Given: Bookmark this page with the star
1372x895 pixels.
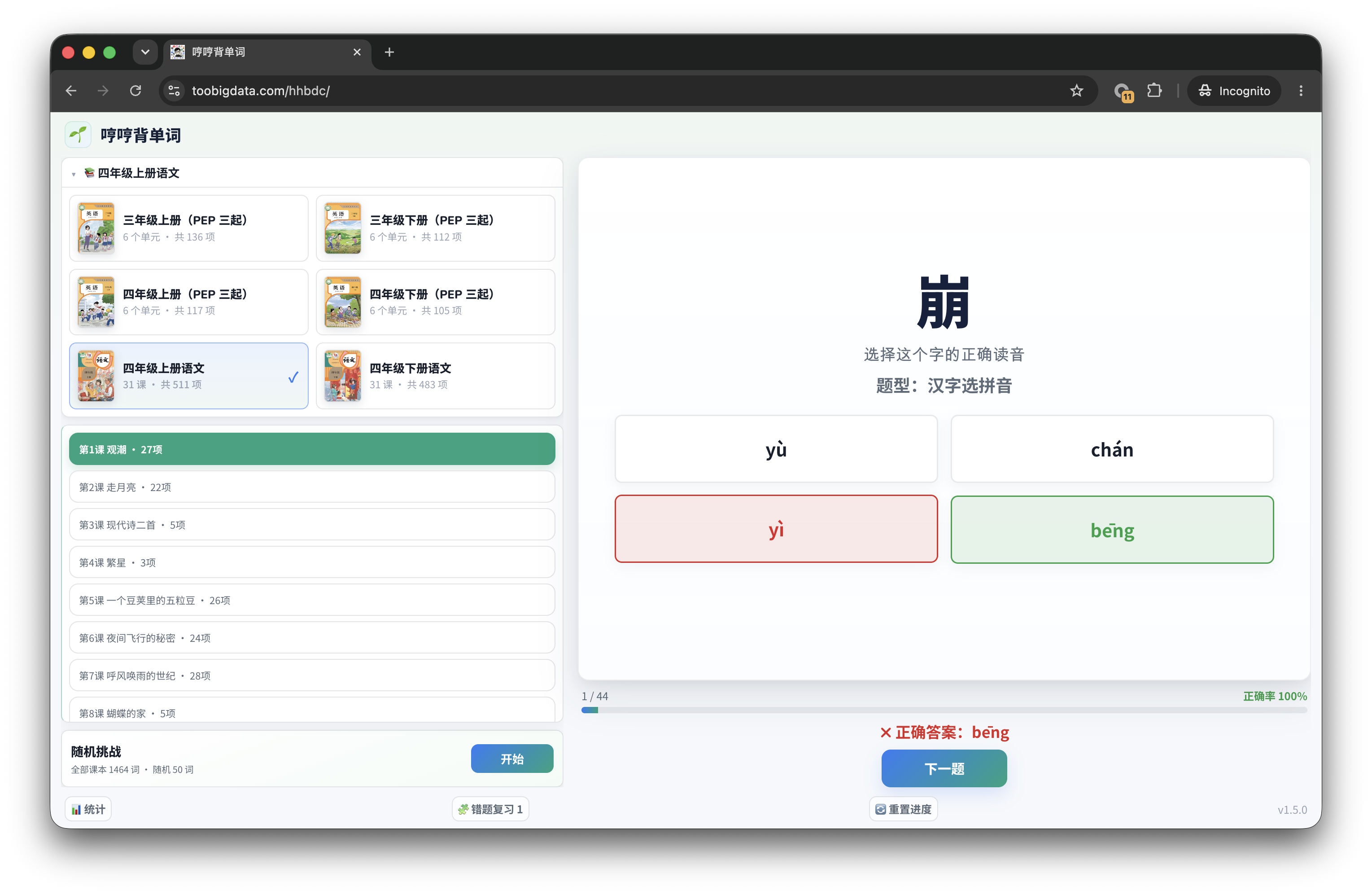Looking at the screenshot, I should pos(1076,91).
